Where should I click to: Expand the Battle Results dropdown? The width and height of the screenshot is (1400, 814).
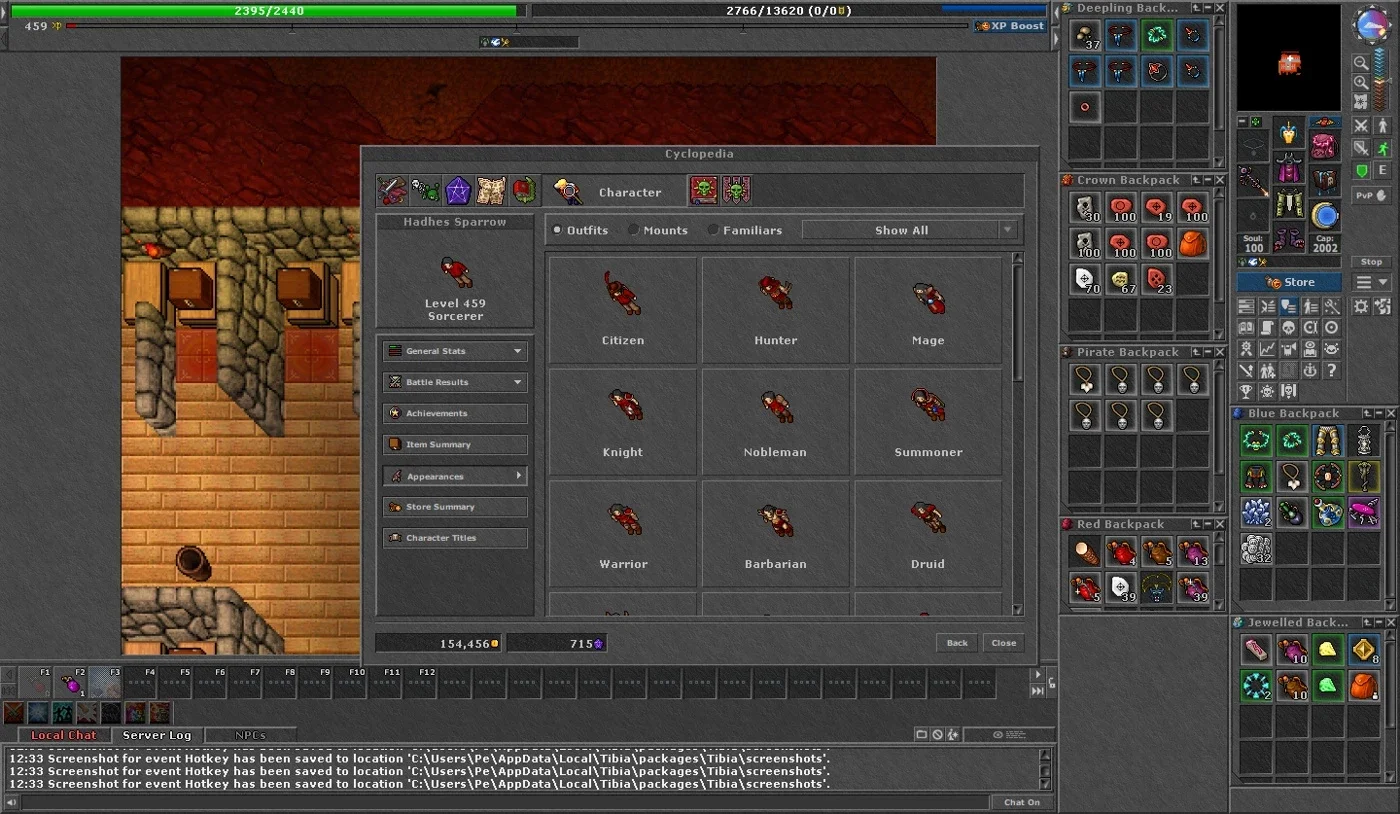pos(455,382)
